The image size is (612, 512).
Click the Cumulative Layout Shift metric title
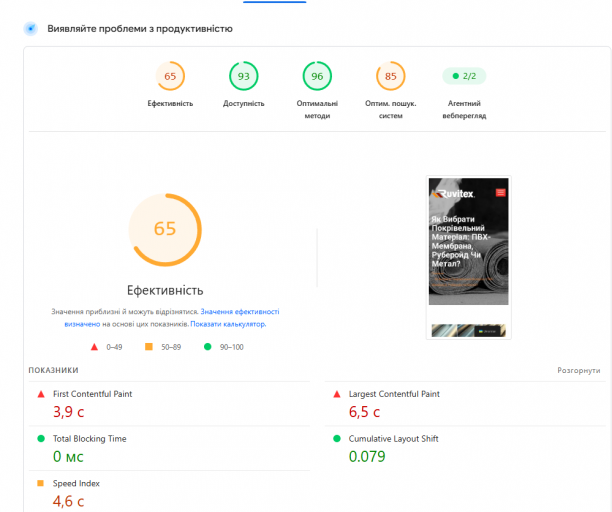pyautogui.click(x=393, y=439)
